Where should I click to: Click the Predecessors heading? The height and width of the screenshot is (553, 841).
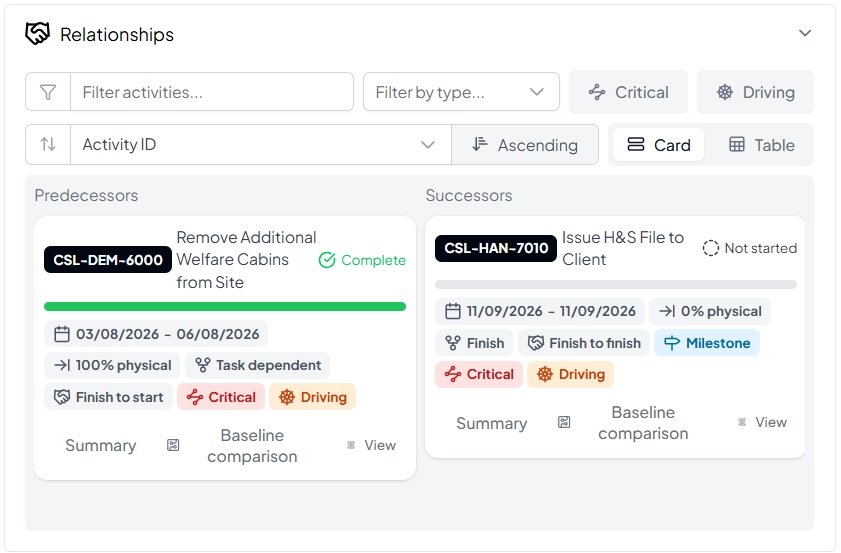[86, 195]
